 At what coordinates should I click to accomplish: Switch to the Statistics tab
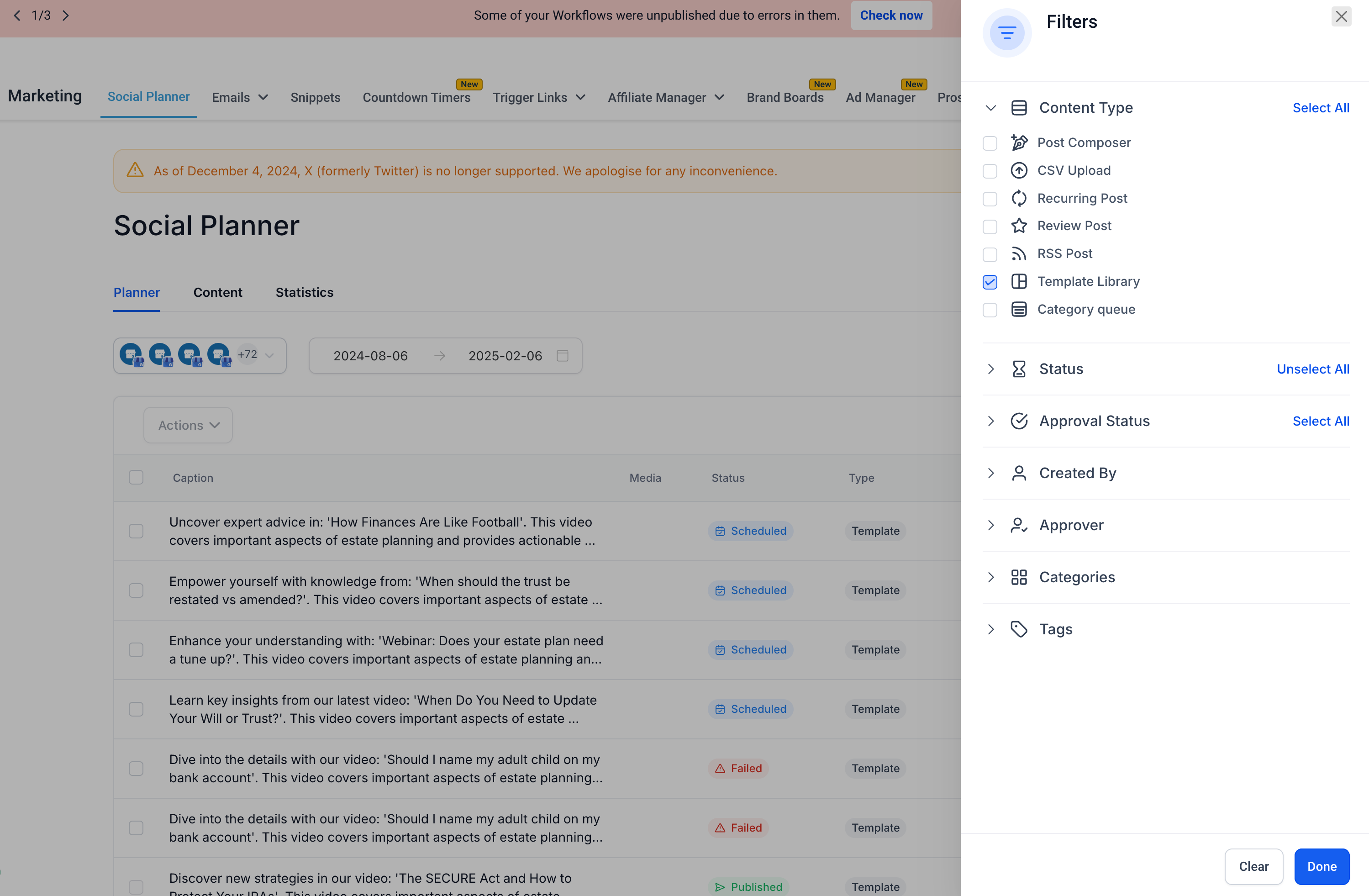coord(304,292)
